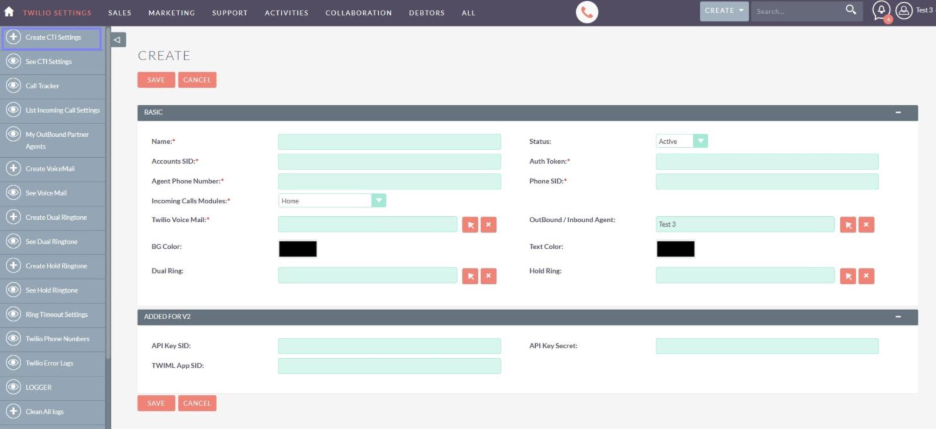936x429 pixels.
Task: Clear the OutBound / Inbound Agent field
Action: point(866,225)
